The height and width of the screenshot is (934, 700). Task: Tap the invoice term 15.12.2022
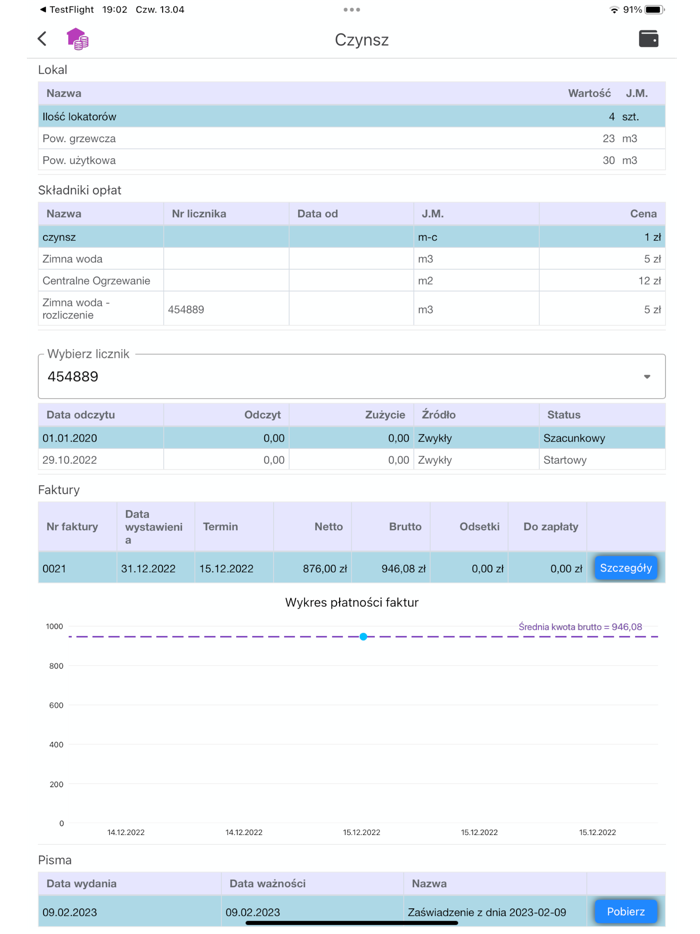(226, 568)
